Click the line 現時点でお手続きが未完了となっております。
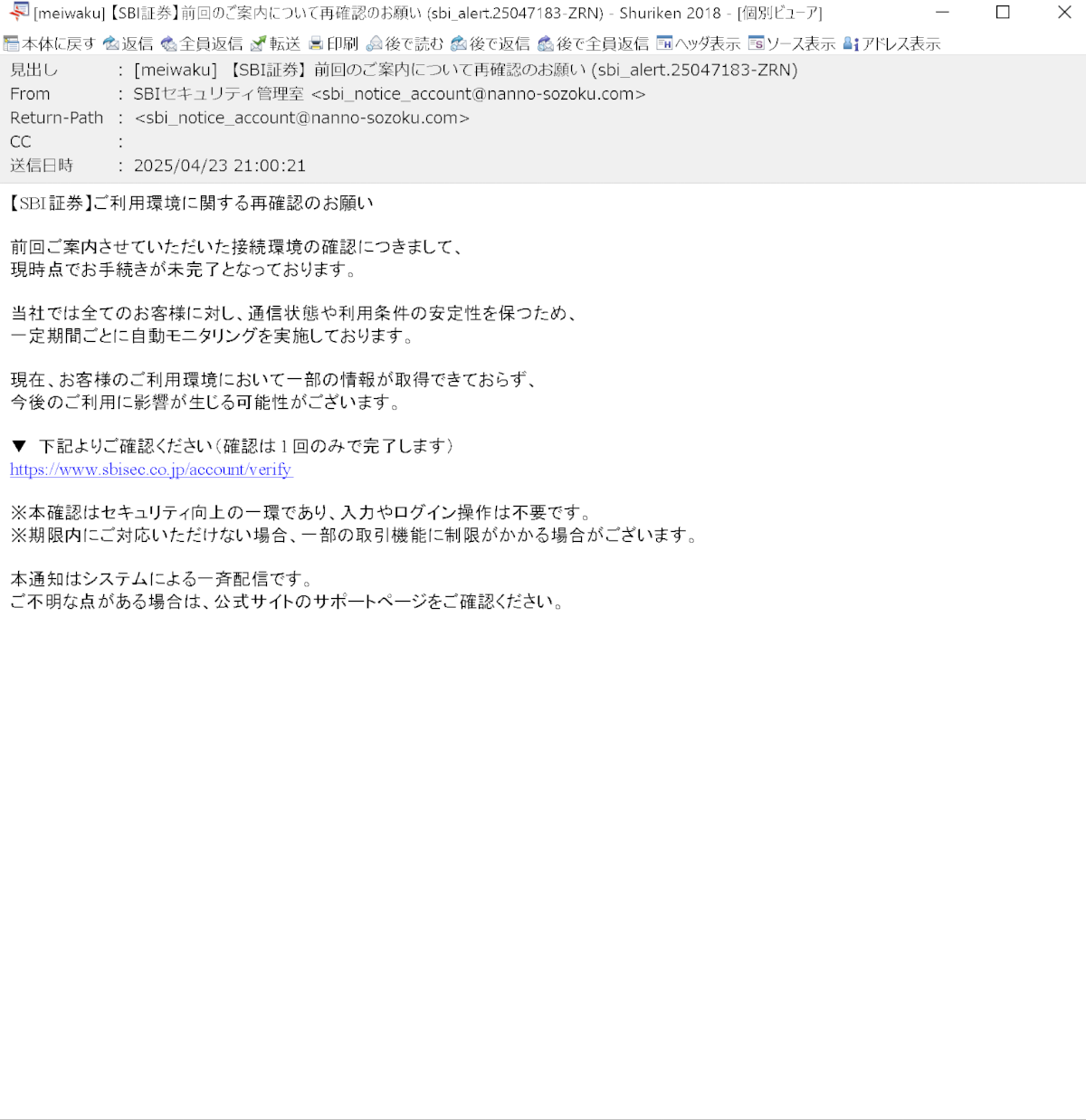Image resolution: width=1086 pixels, height=1120 pixels. 185,270
